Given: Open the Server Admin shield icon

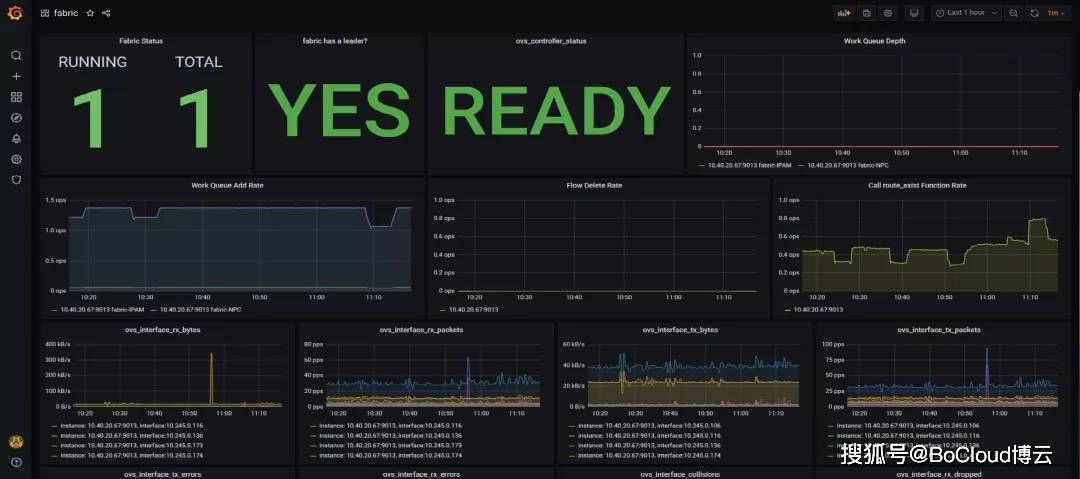Looking at the screenshot, I should (16, 179).
